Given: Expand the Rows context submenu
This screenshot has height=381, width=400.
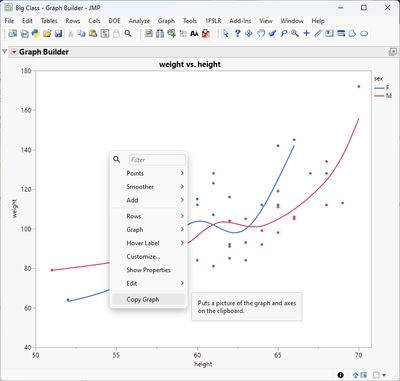Looking at the screenshot, I should (x=149, y=216).
